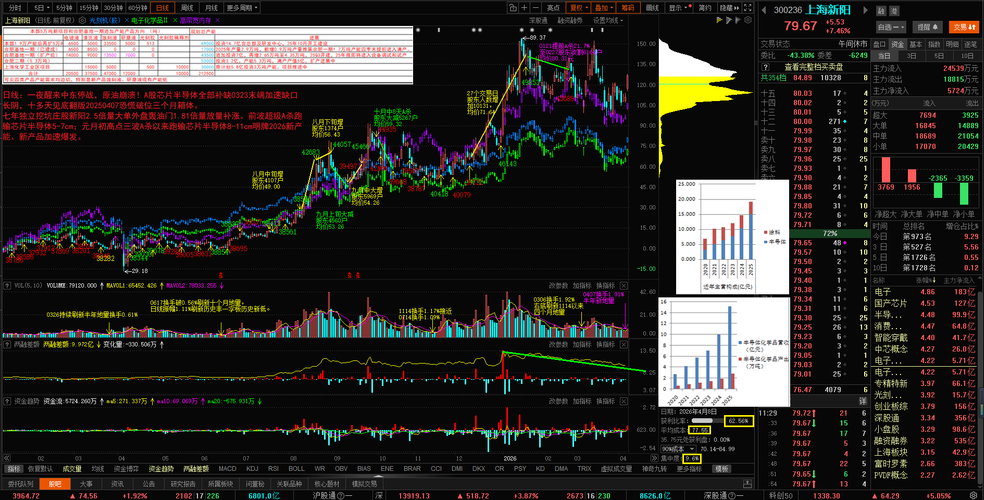Click the 沪股通 help question mark icon

(341, 495)
